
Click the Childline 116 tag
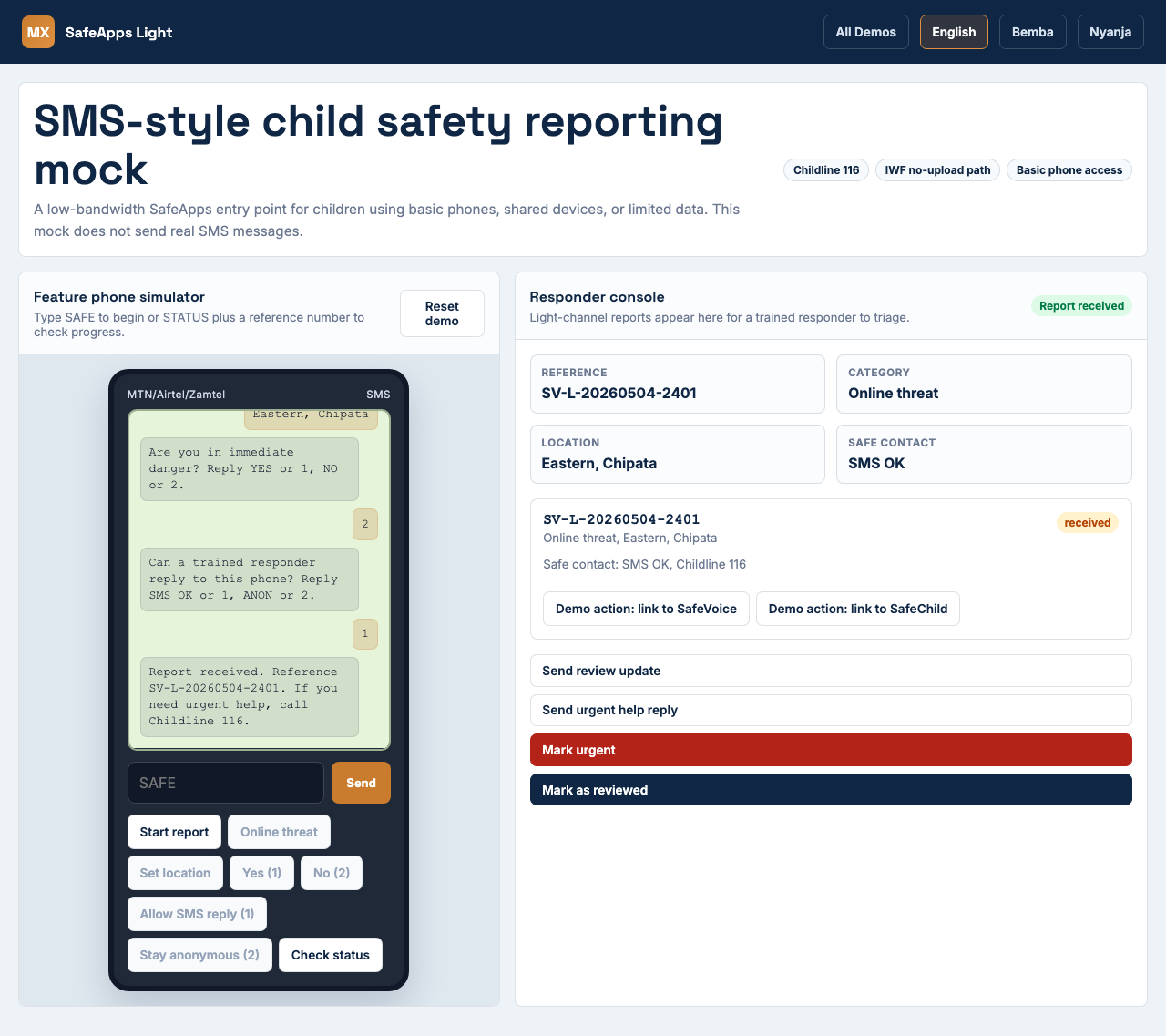826,170
